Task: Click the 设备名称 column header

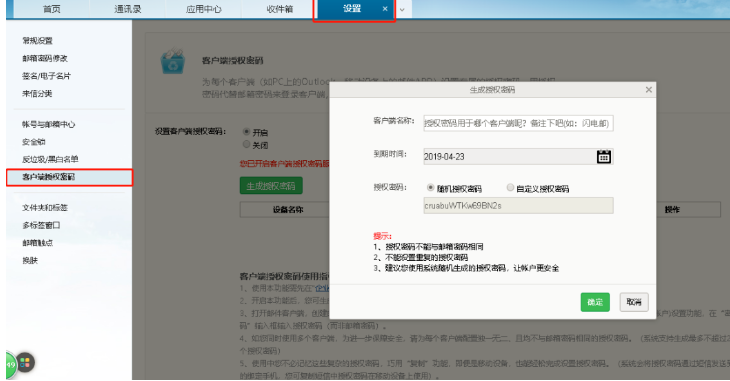Action: pyautogui.click(x=288, y=210)
